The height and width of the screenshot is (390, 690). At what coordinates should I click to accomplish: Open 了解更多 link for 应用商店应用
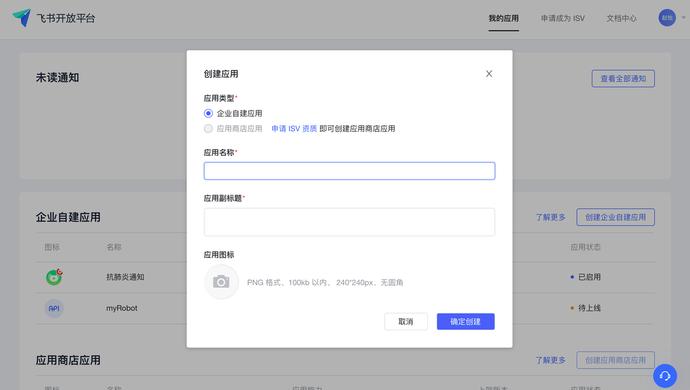click(551, 360)
